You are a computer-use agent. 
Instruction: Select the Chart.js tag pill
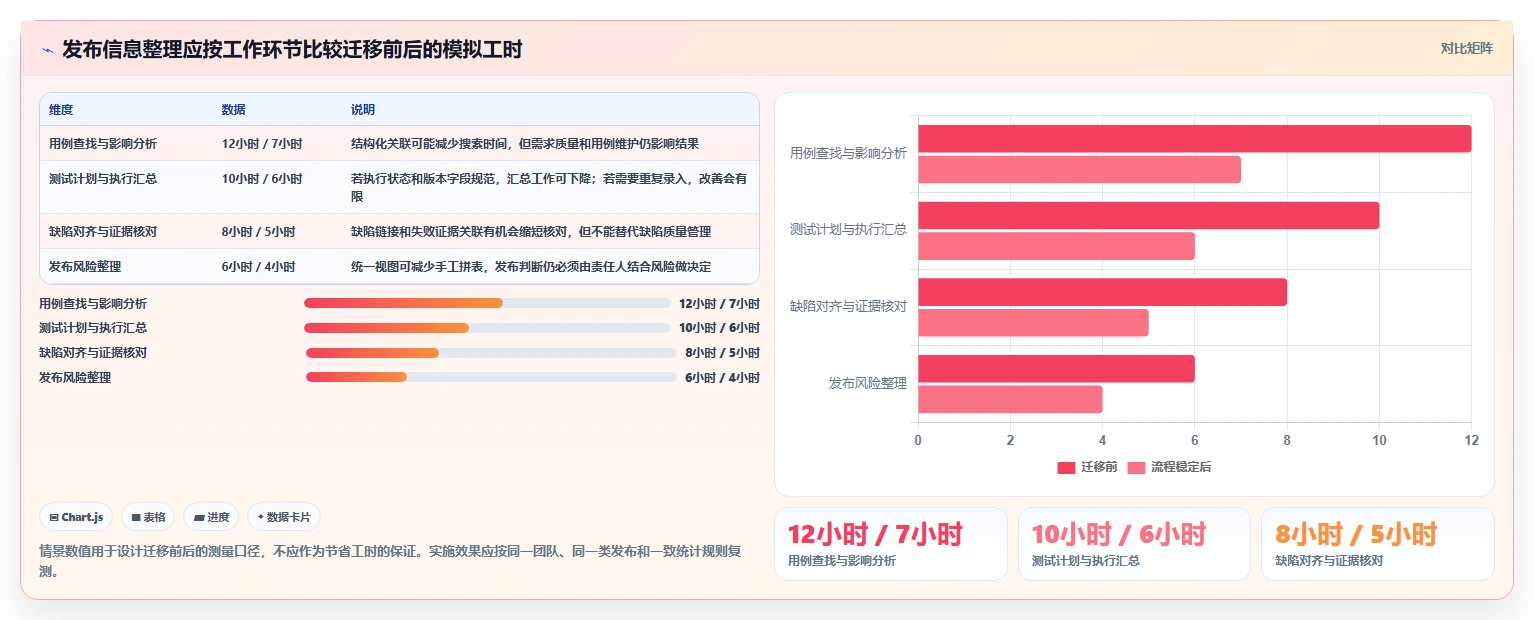tap(77, 517)
